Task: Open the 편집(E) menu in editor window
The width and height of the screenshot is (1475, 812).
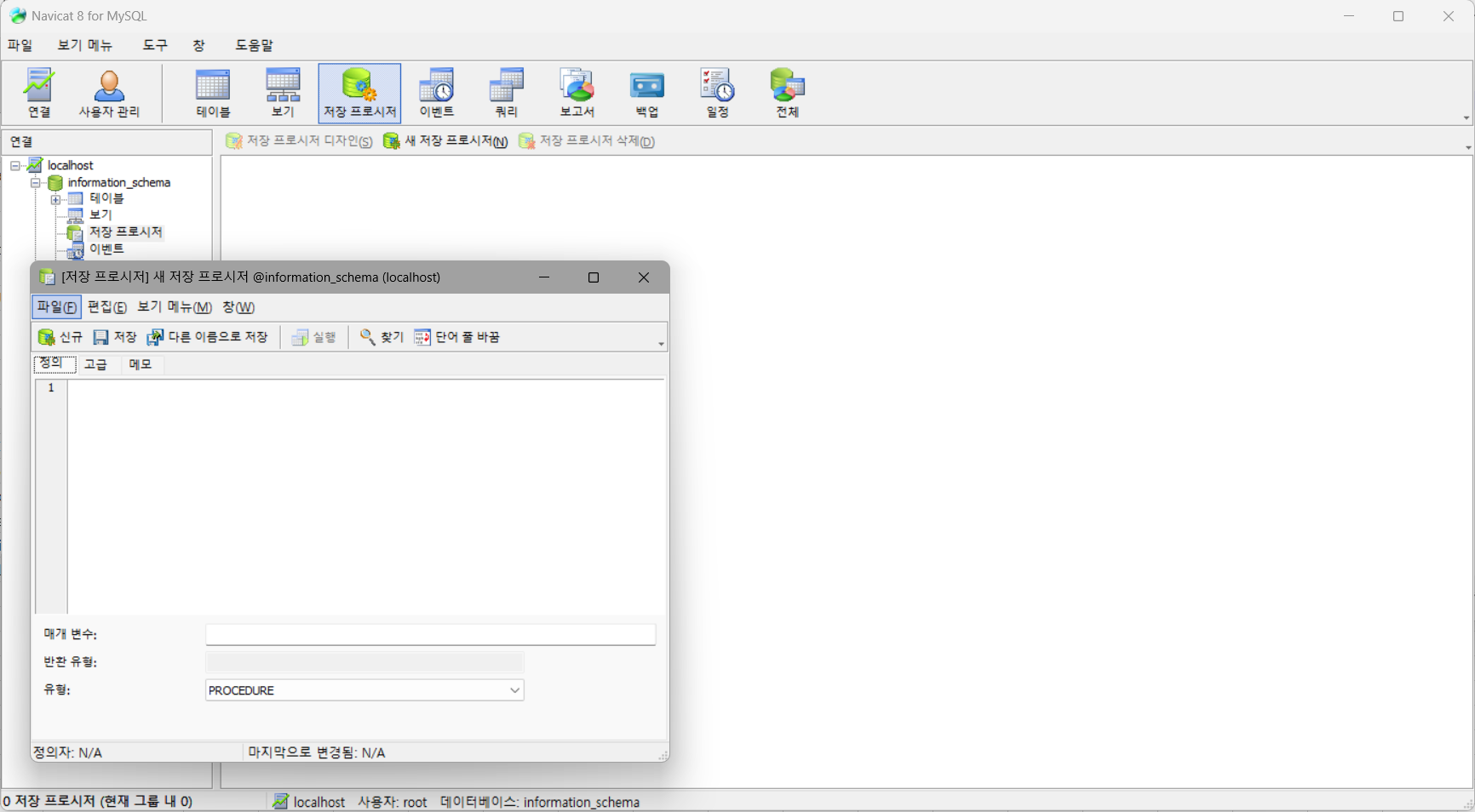Action: (x=106, y=307)
